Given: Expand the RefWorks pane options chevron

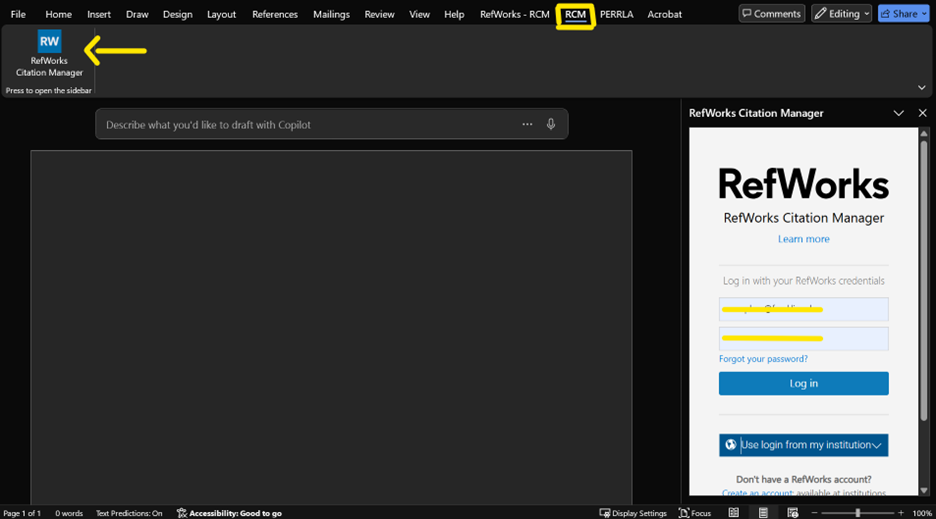Looking at the screenshot, I should tap(898, 113).
